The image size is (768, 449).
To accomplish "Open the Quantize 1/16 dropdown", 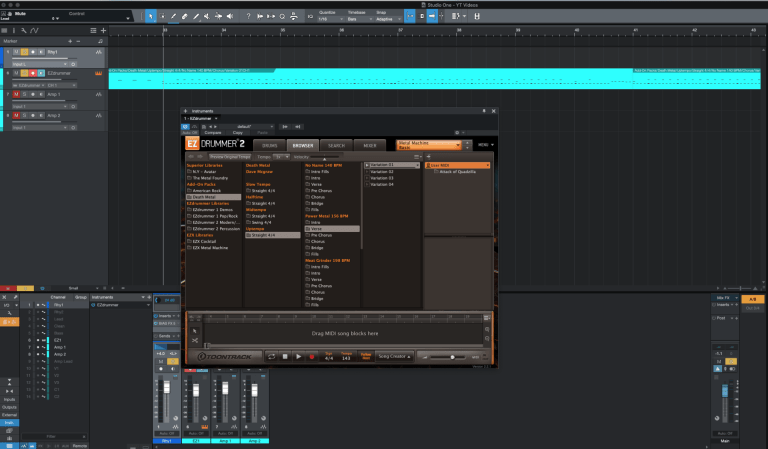I will [331, 19].
